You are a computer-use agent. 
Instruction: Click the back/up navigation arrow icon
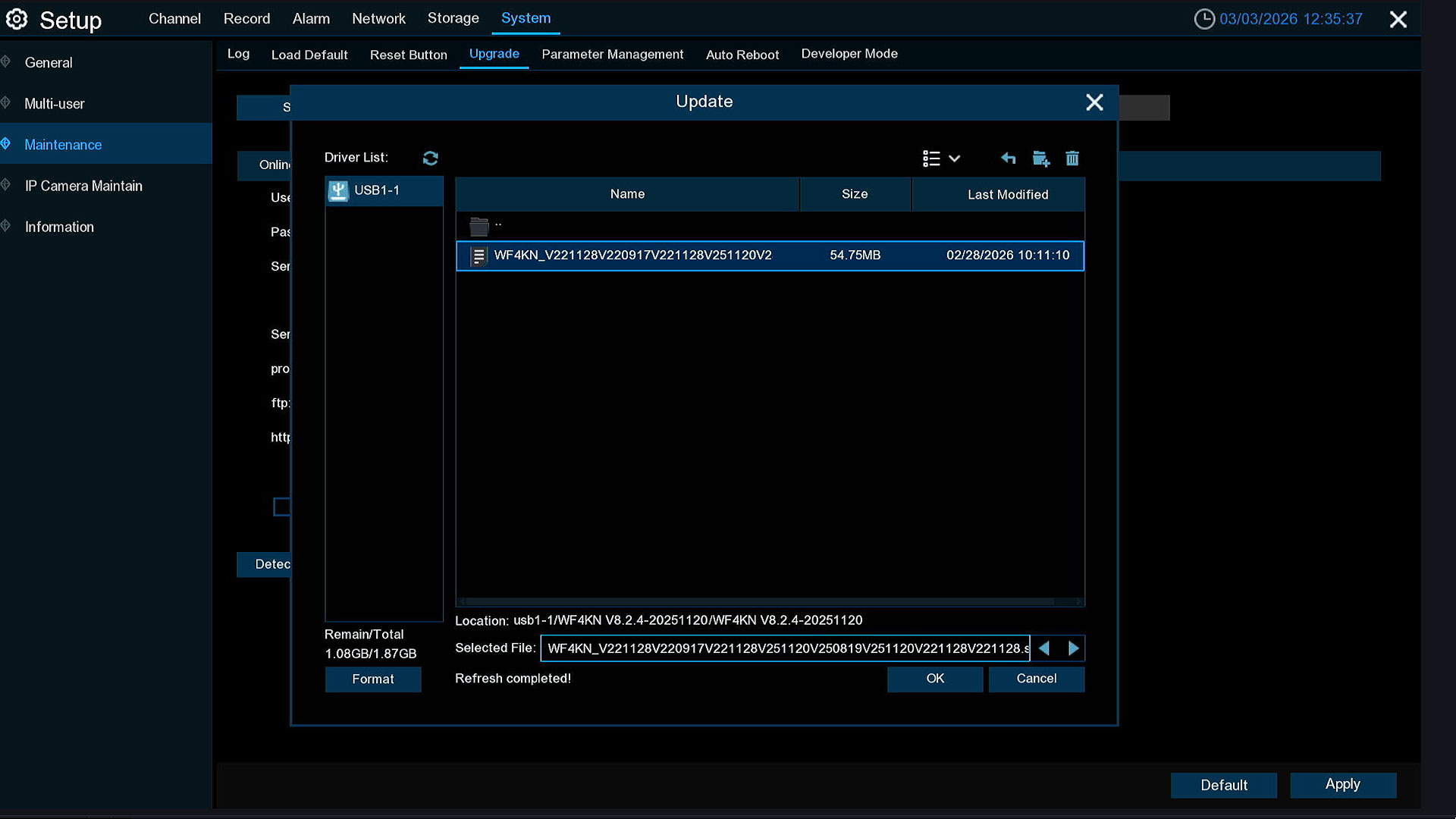pos(1008,158)
